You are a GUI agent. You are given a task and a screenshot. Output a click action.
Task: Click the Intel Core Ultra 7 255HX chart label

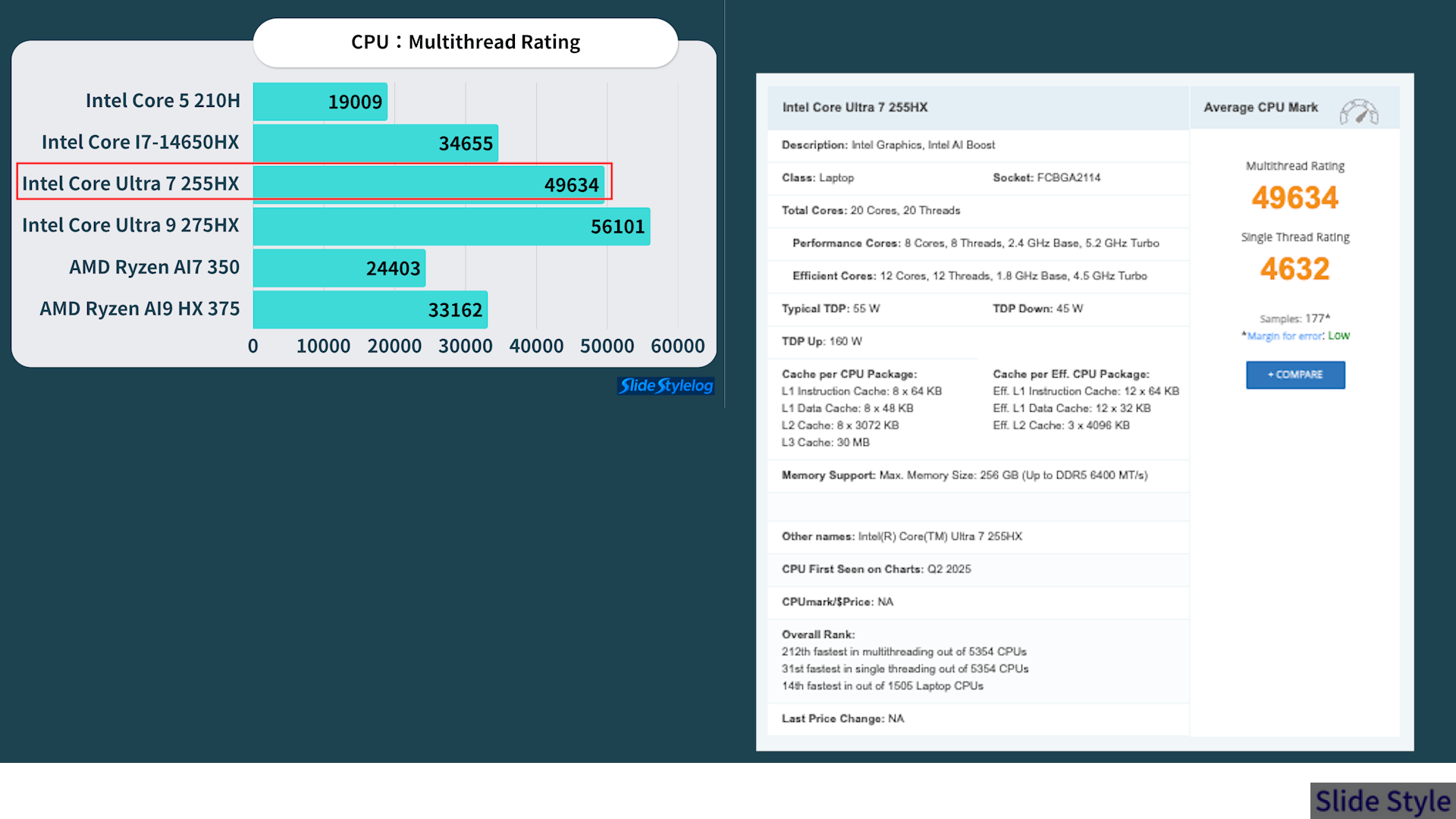[x=130, y=184]
